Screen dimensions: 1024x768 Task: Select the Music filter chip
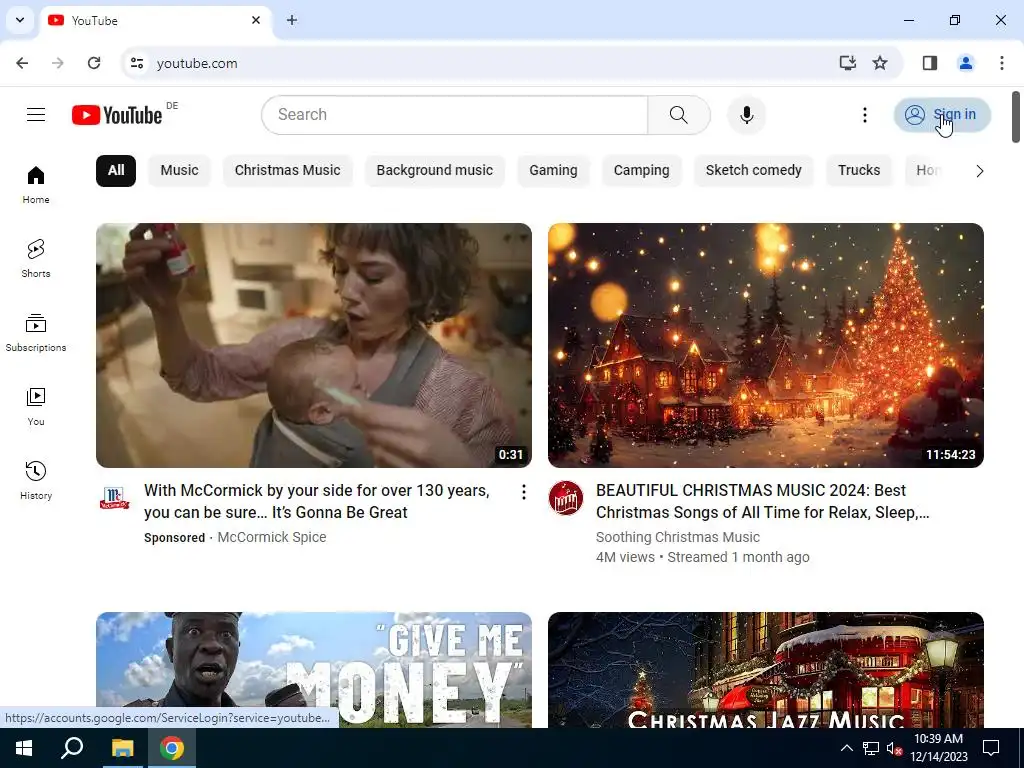pos(179,170)
